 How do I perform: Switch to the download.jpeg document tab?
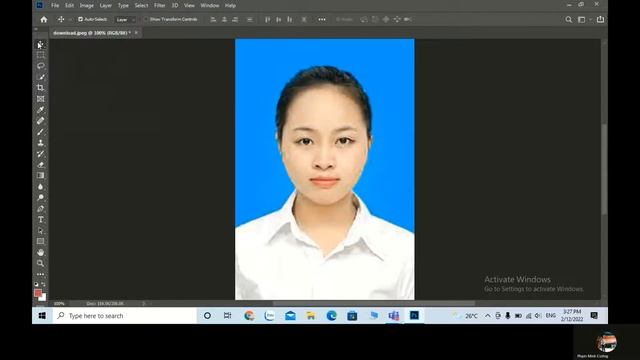pyautogui.click(x=92, y=33)
